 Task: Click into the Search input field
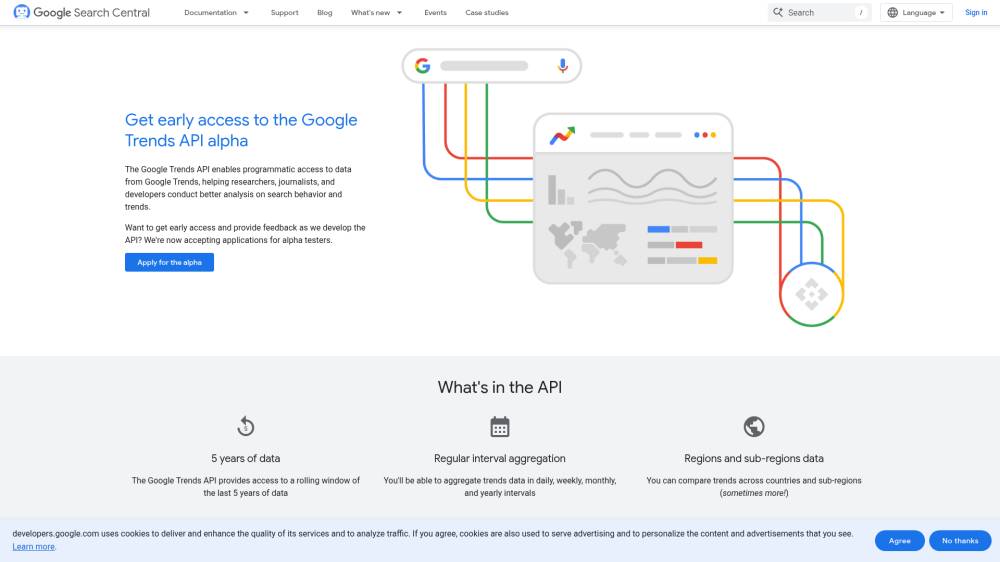coord(820,12)
